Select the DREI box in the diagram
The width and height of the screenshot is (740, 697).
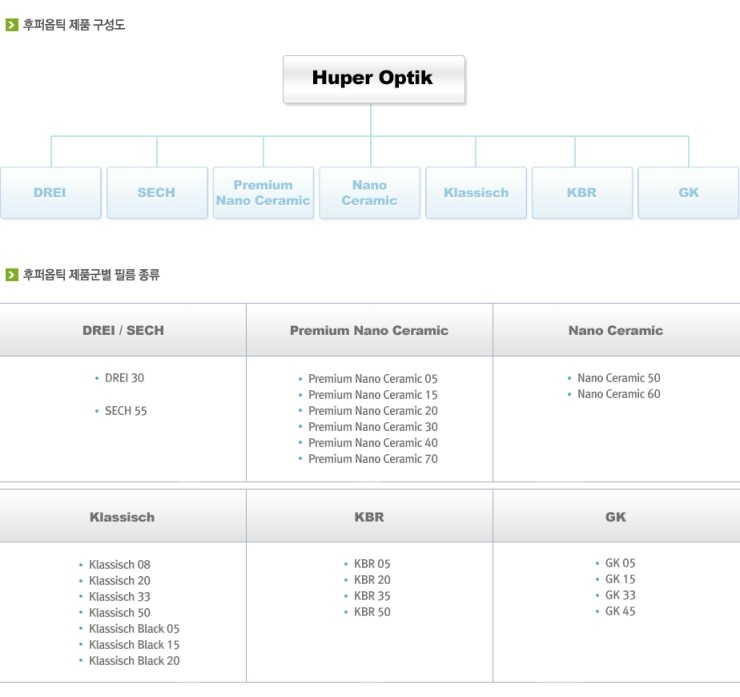50,193
